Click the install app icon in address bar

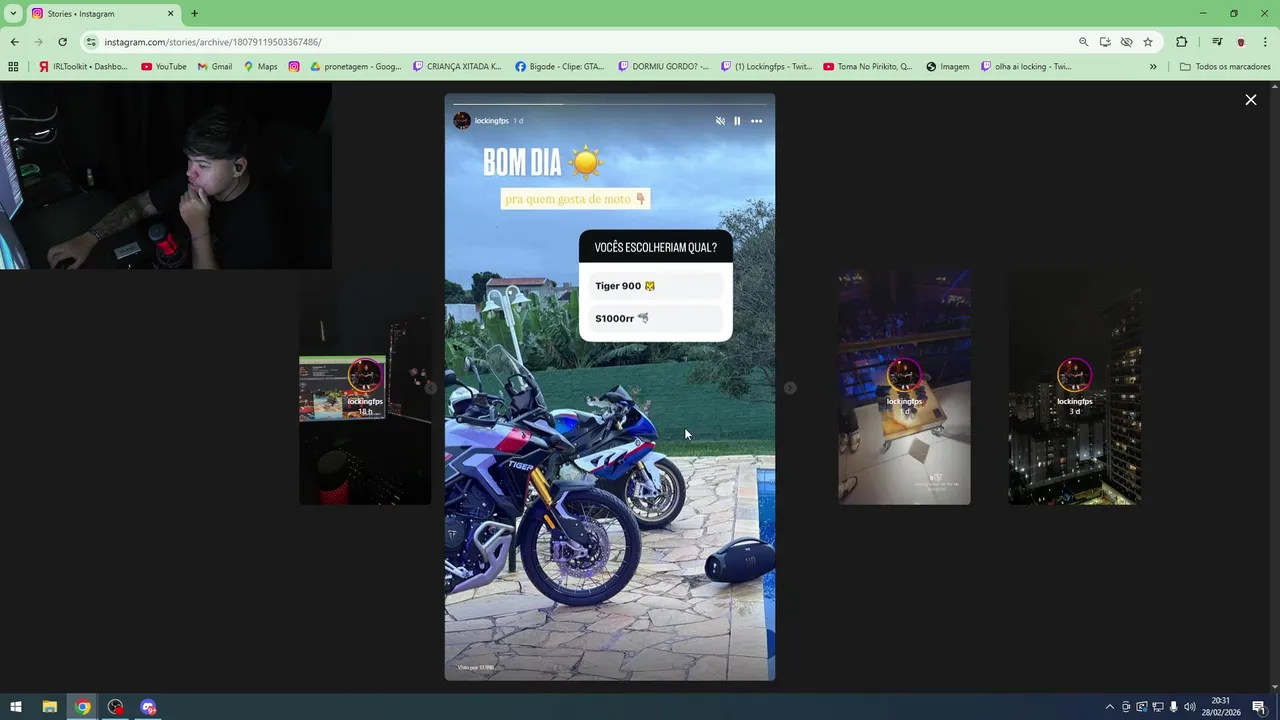[1105, 42]
